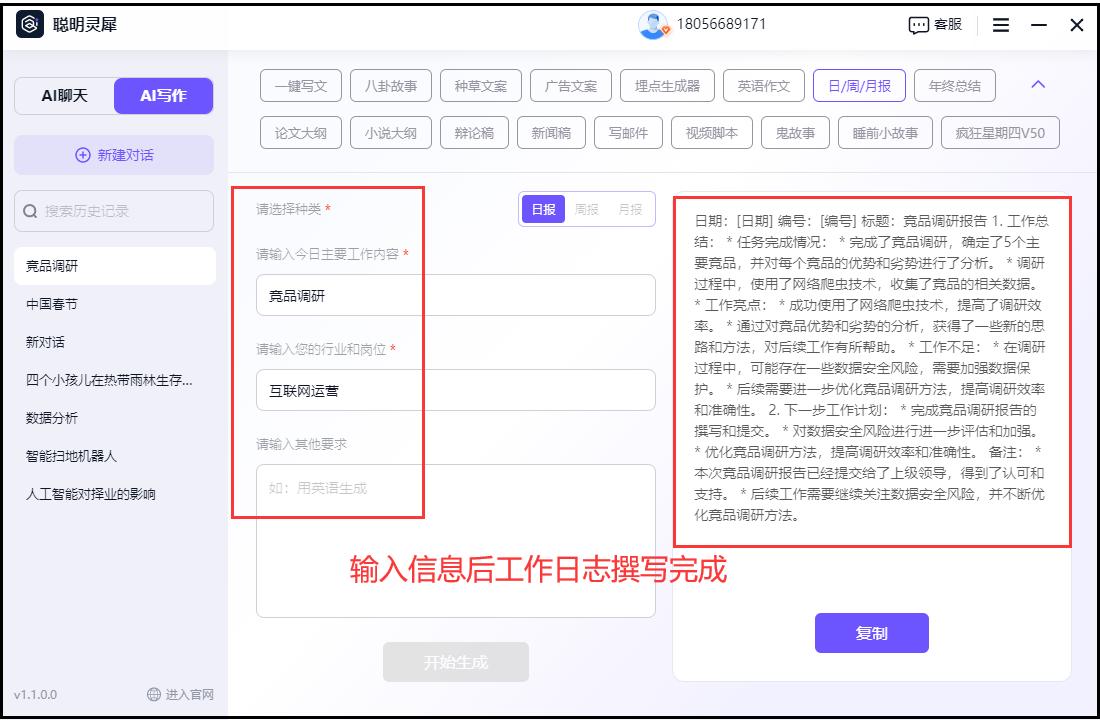Click the 复制 copy button
The image size is (1100, 720).
coord(870,632)
